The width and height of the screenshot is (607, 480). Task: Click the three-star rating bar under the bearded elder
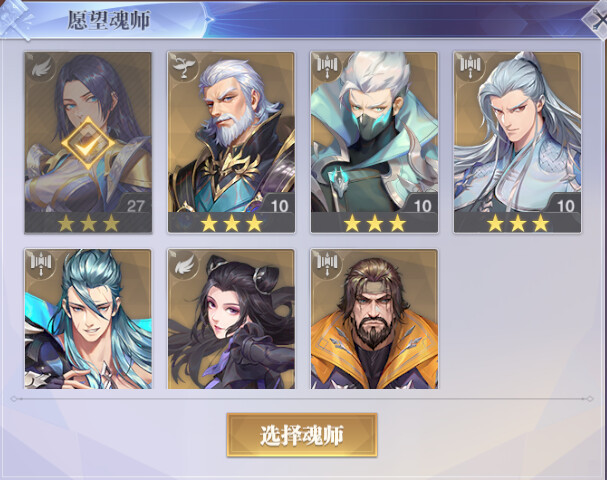231,223
